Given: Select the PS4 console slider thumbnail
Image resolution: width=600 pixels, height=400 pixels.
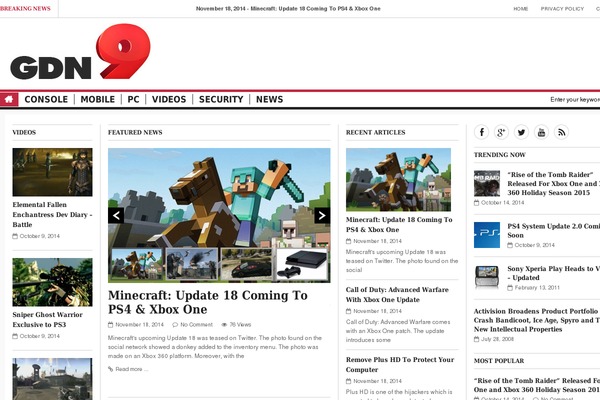Looking at the screenshot, I should 302,264.
